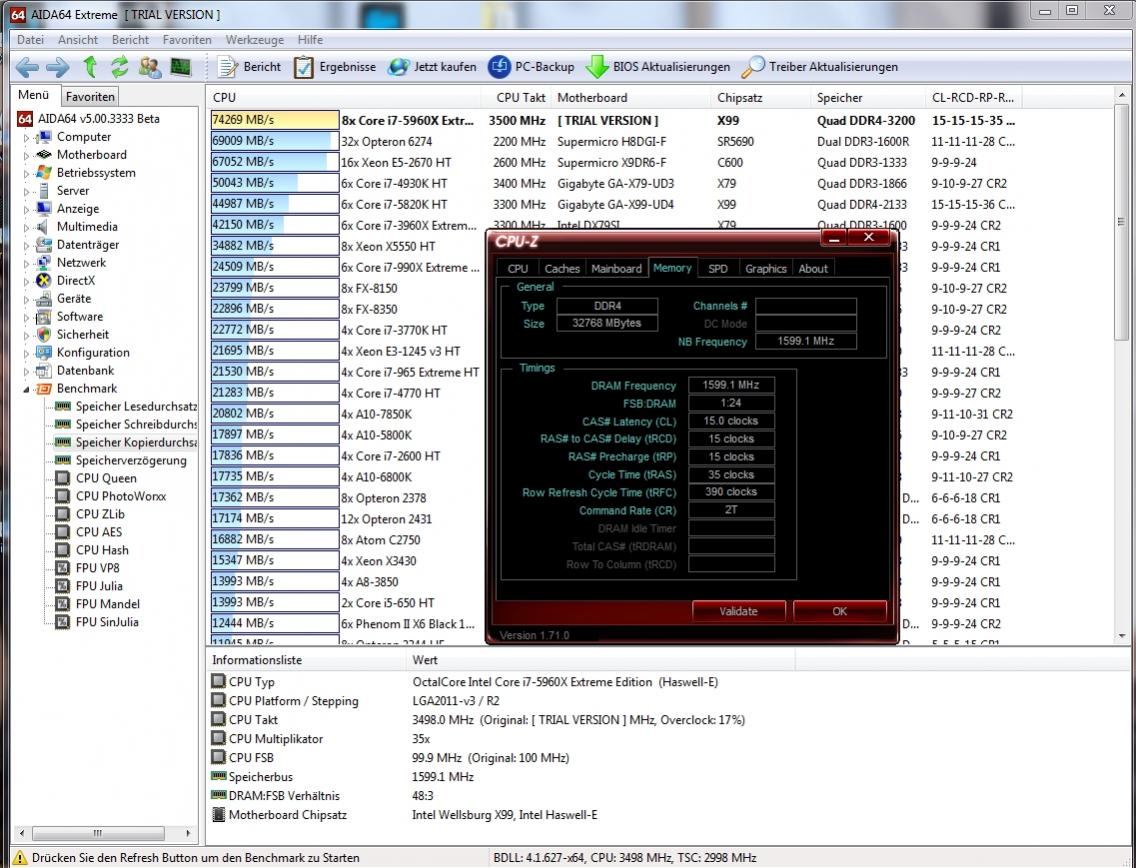Viewport: 1136px width, 868px height.
Task: Open the Favoriten menu
Action: pos(187,40)
